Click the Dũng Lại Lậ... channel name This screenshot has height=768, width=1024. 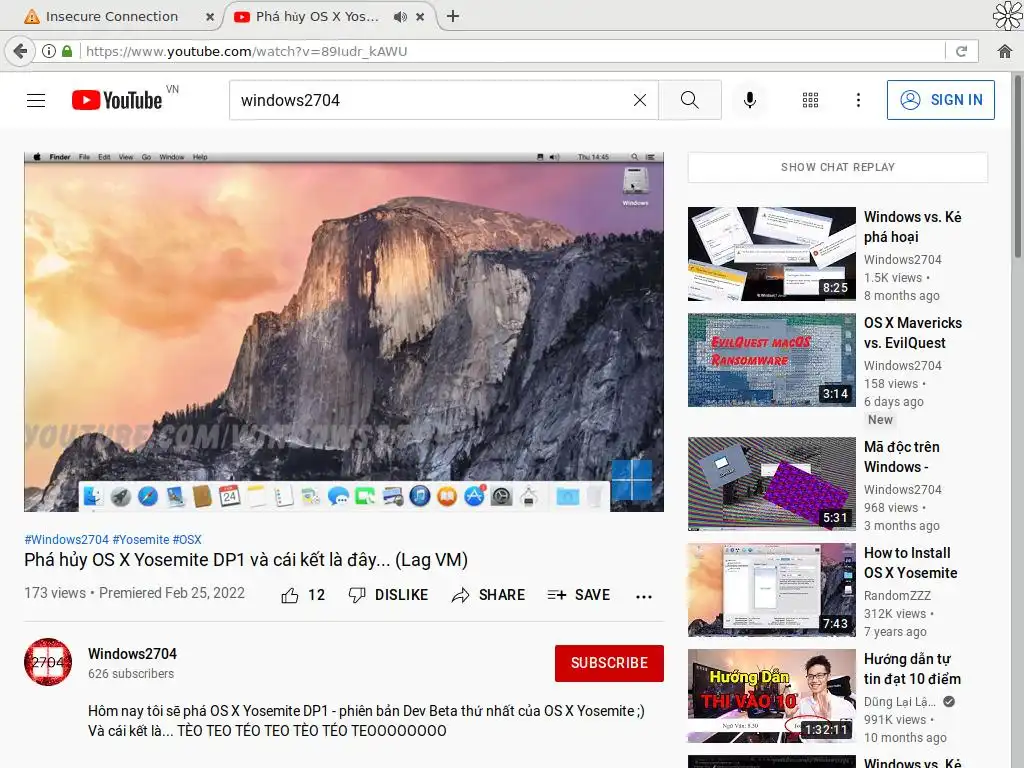pyautogui.click(x=900, y=701)
